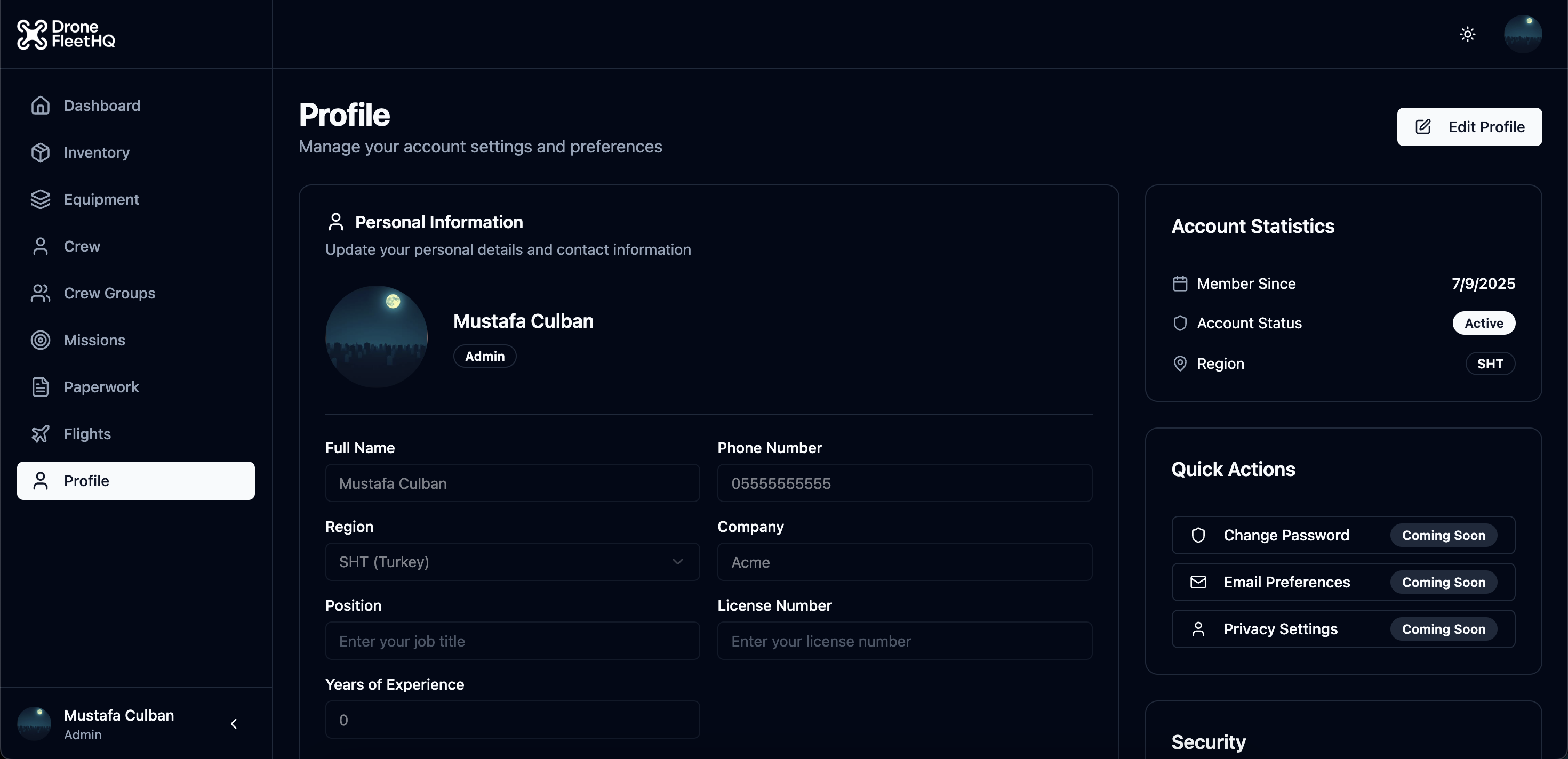Viewport: 1568px width, 759px height.
Task: Click the Position job title field
Action: coord(512,641)
